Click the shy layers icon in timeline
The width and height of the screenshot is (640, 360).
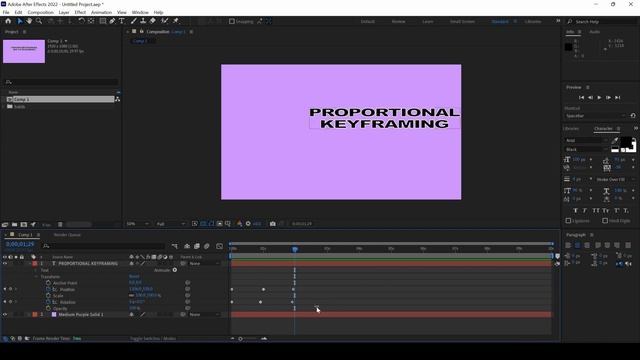click(187, 246)
